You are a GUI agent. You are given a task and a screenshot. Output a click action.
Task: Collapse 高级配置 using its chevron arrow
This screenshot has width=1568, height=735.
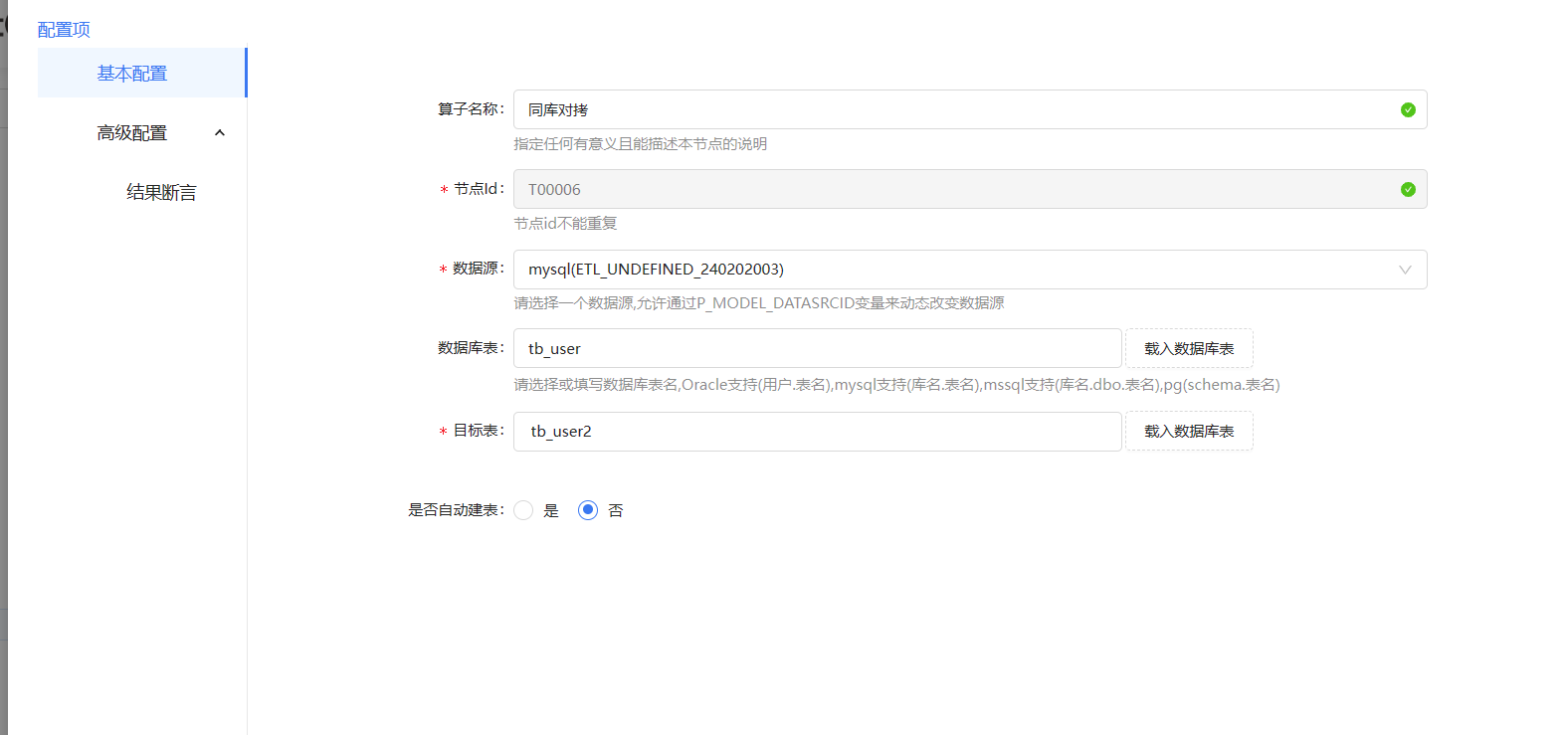tap(220, 133)
